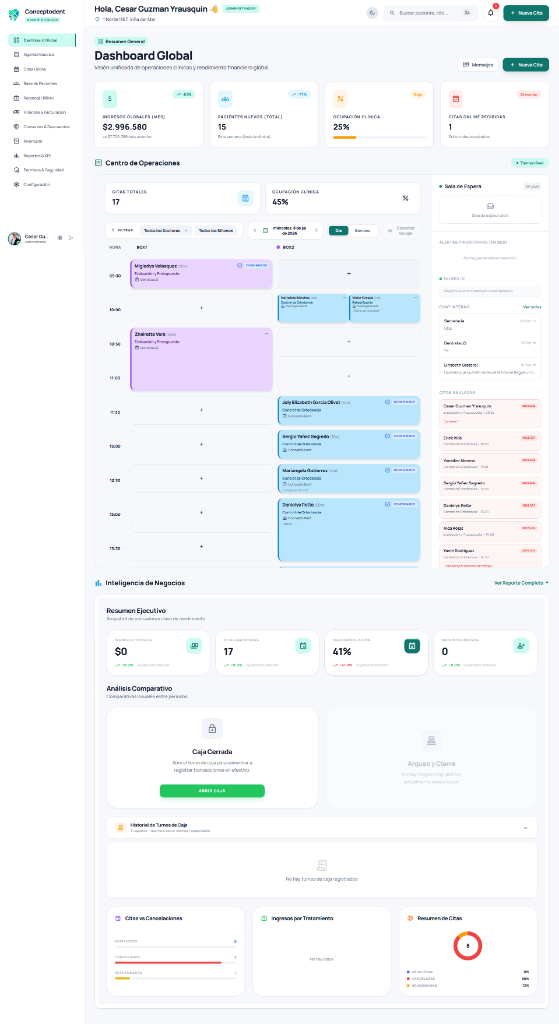Click the settings gear beside user avatar

pos(60,238)
